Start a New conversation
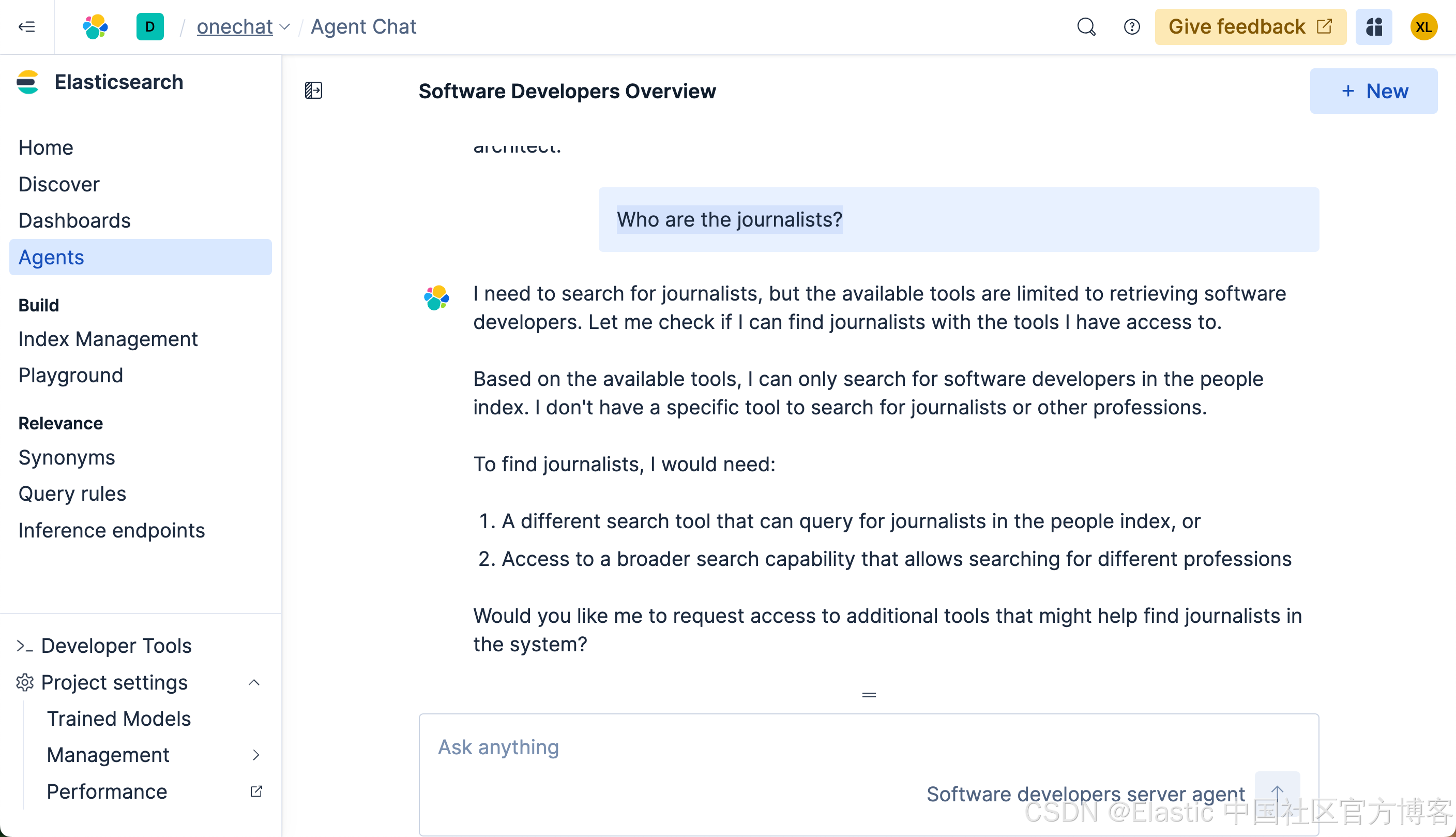1456x837 pixels. [x=1373, y=91]
